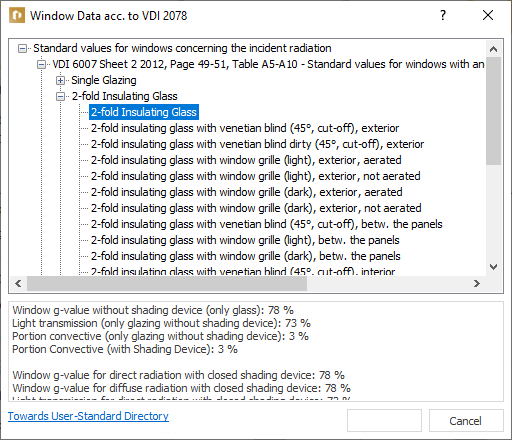Close the Window Data dialog
Viewport: 512px width, 440px height.
pyautogui.click(x=488, y=15)
